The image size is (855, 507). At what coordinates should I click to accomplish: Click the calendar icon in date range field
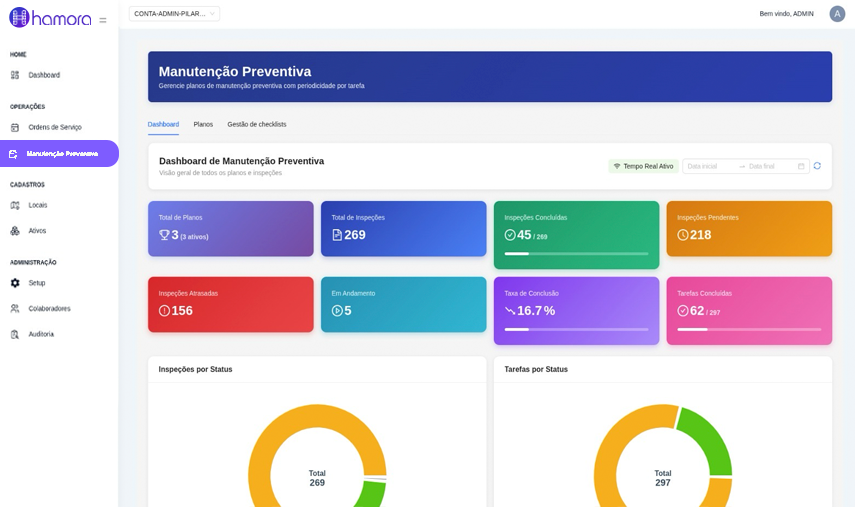(x=801, y=166)
